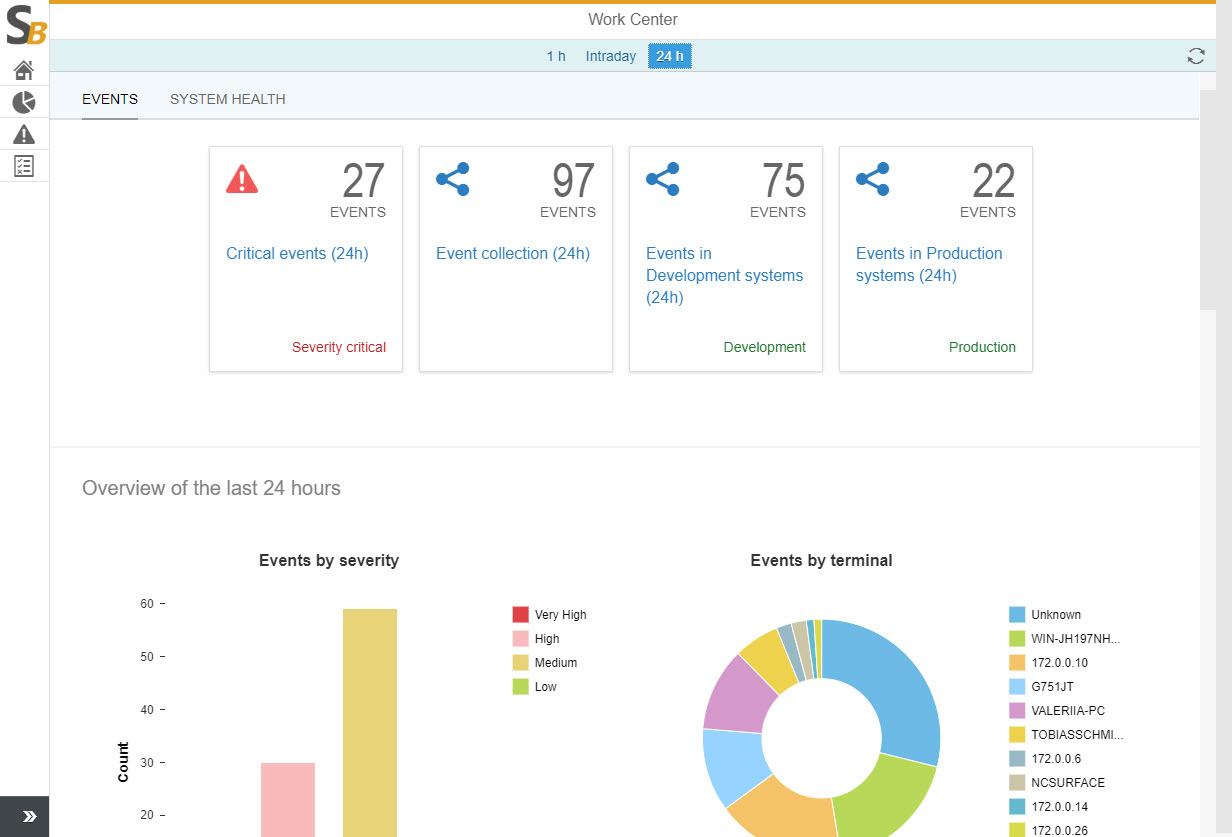Click the share icon on Event collection card
The image size is (1232, 837).
tap(453, 179)
